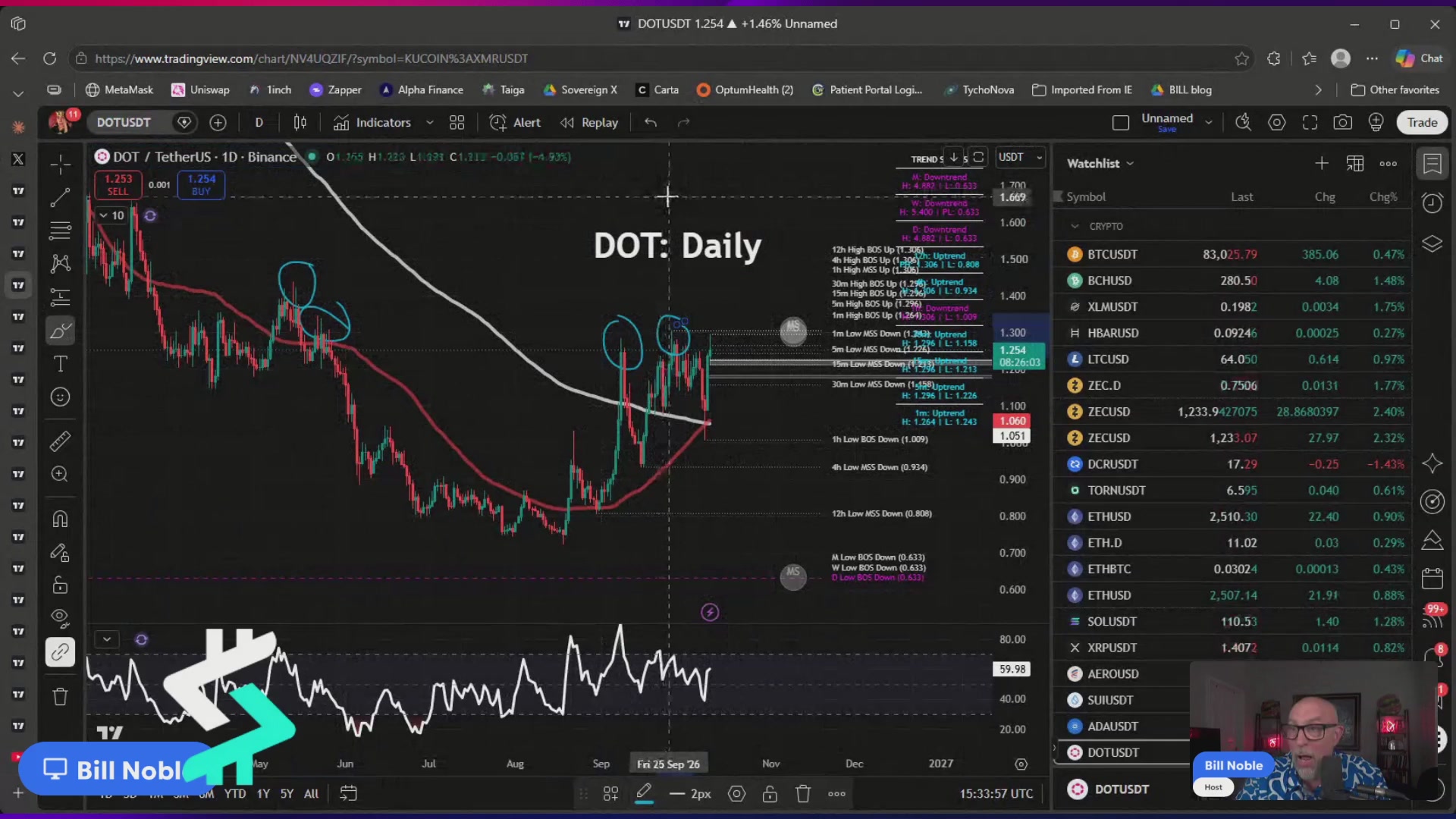Image resolution: width=1456 pixels, height=819 pixels.
Task: Select BTCUSDT in the watchlist
Action: pos(1235,254)
